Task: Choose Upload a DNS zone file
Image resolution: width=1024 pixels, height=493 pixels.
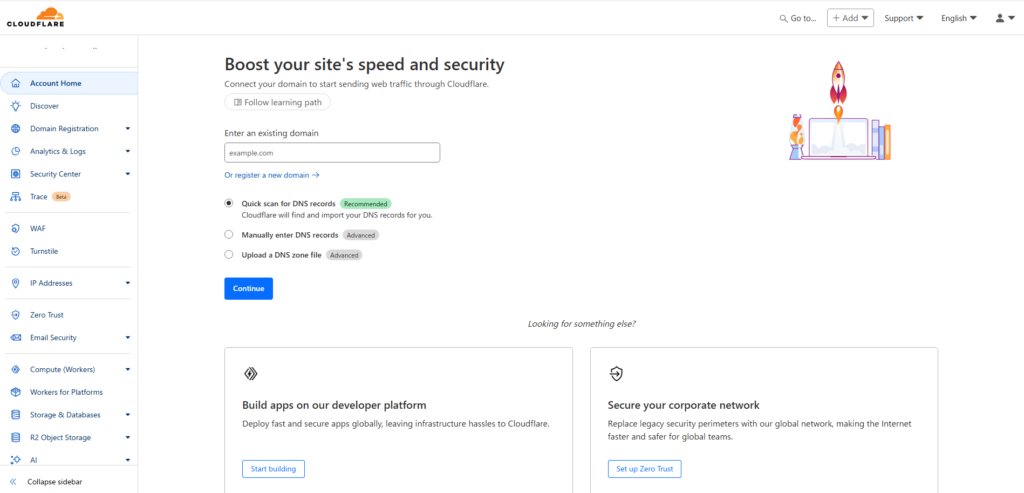Action: tap(229, 255)
